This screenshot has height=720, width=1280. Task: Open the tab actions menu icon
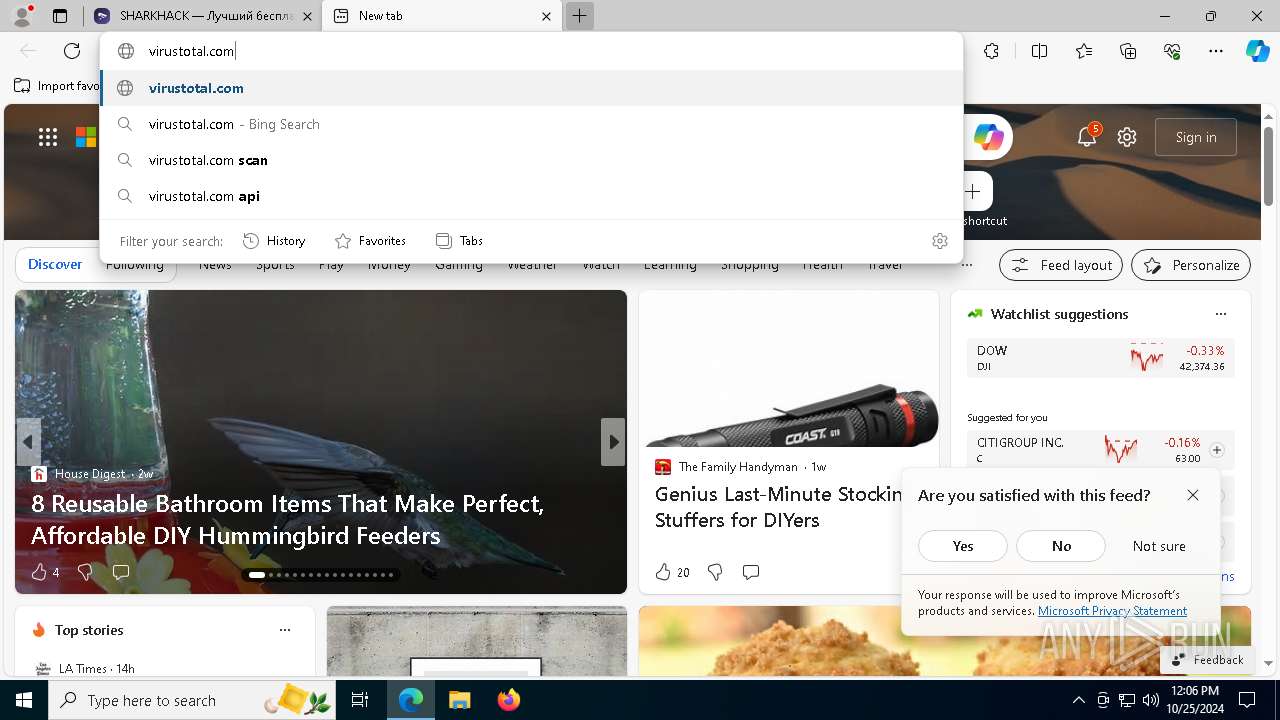[x=60, y=16]
